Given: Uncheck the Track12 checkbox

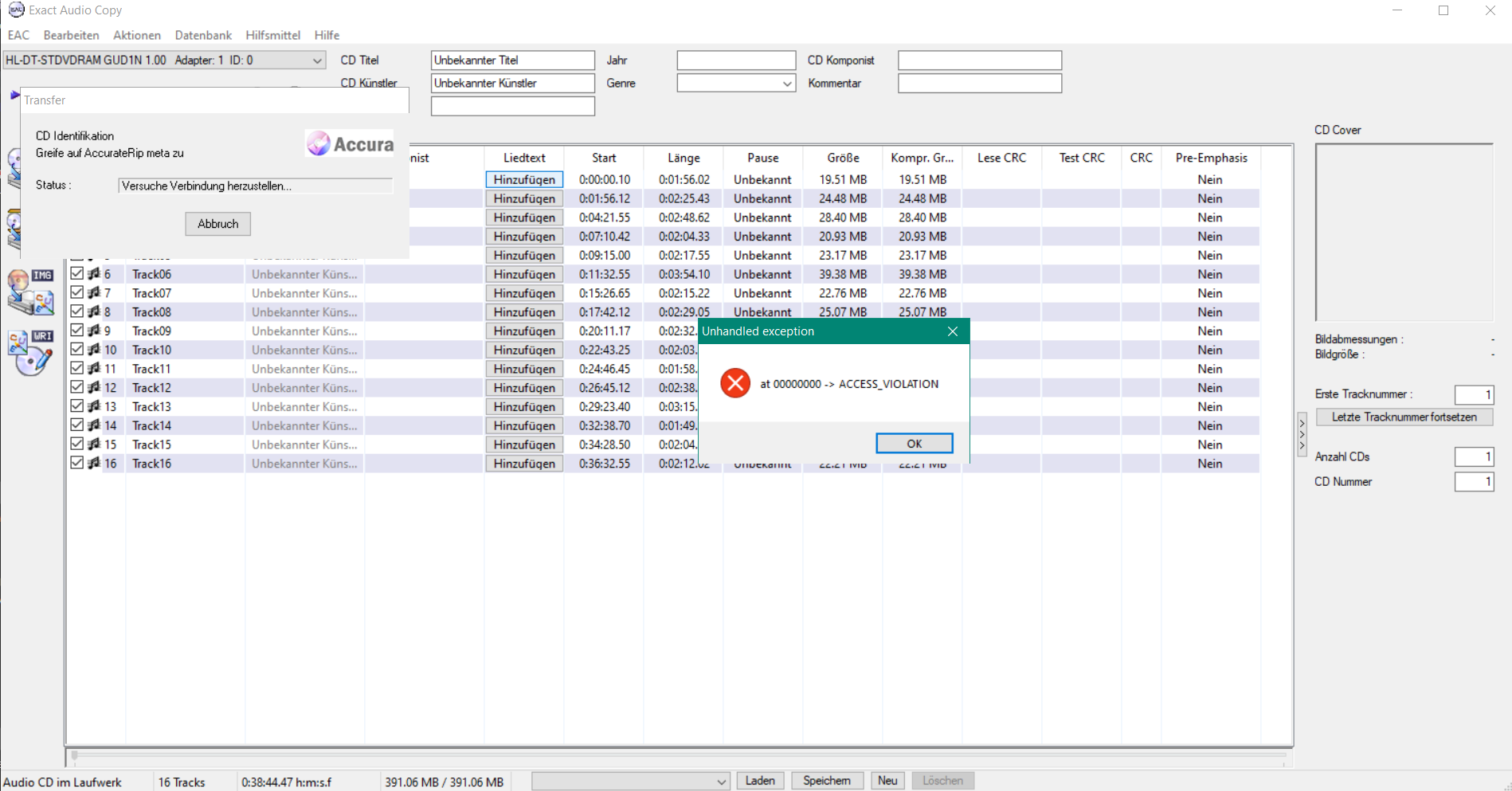Looking at the screenshot, I should click(77, 387).
